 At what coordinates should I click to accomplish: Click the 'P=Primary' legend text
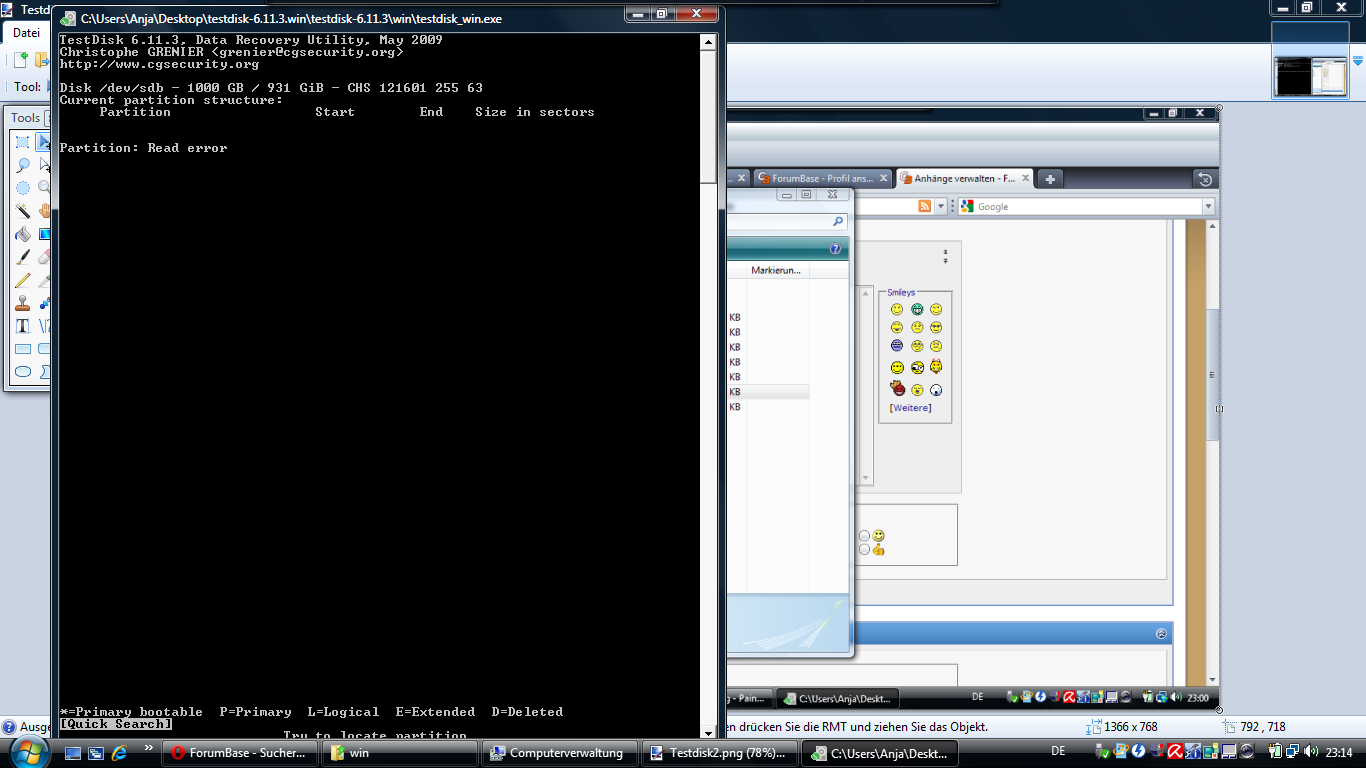256,712
